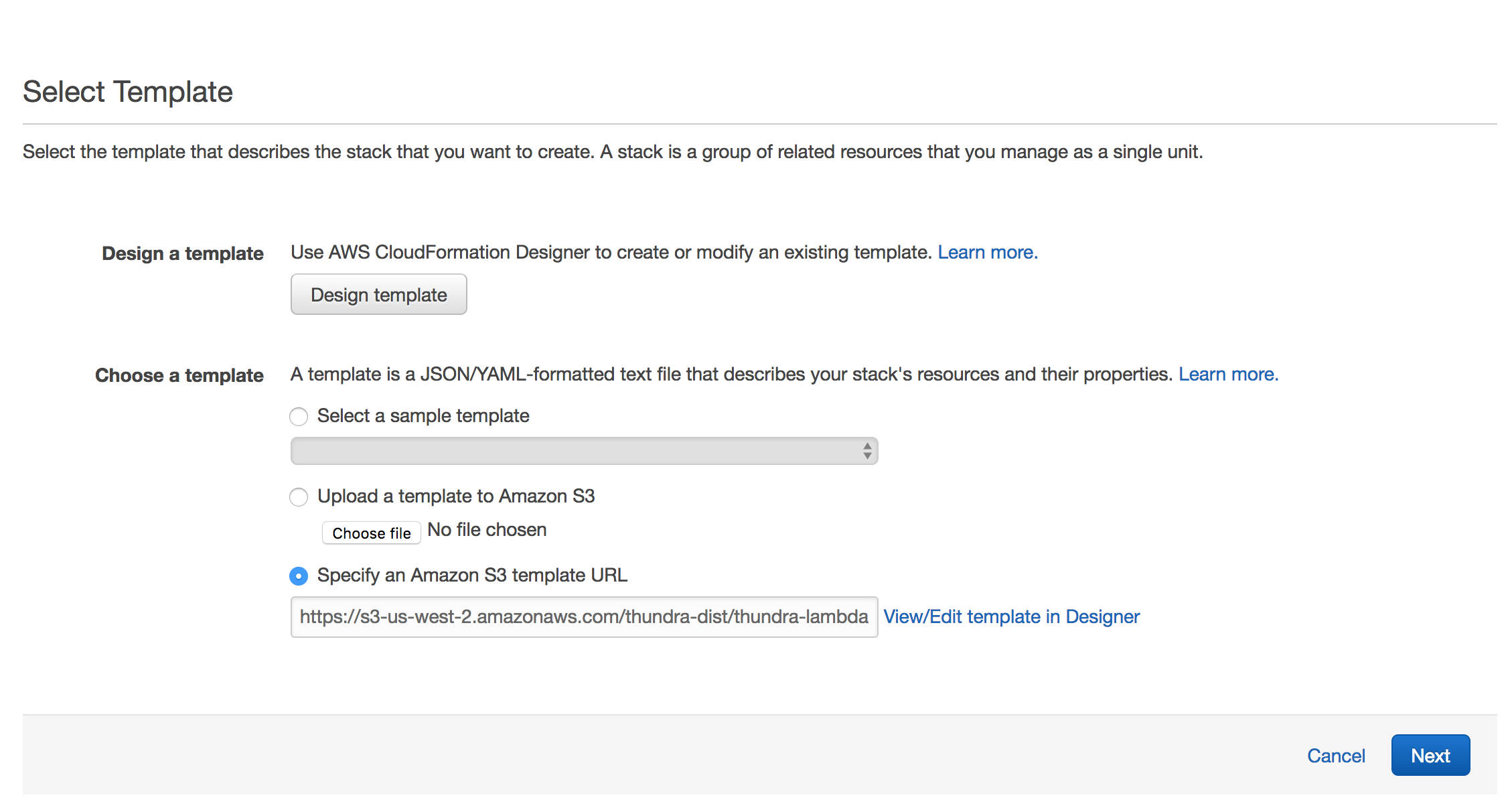Click the Specify an Amazon S3 template URL label
Image resolution: width=1512 pixels, height=808 pixels.
472,576
